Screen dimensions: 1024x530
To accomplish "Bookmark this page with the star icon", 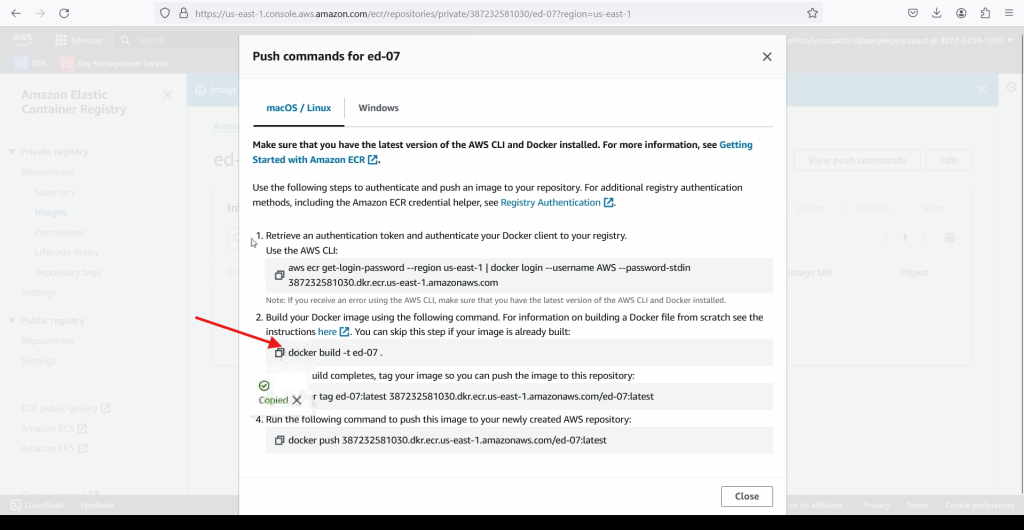I will [812, 14].
